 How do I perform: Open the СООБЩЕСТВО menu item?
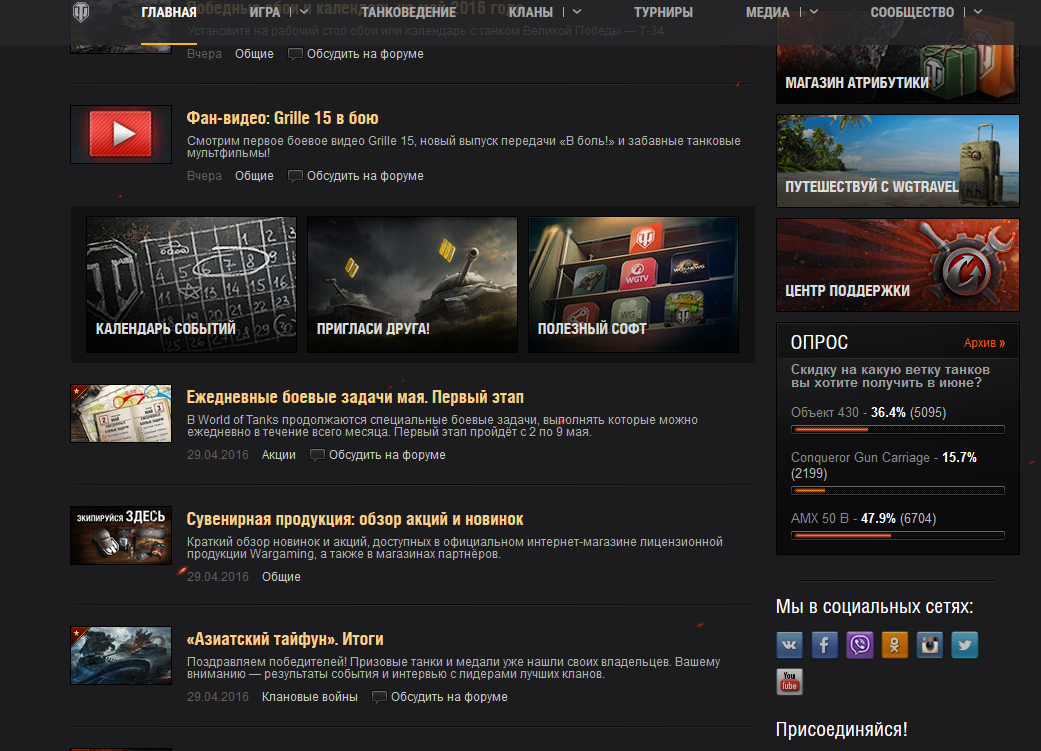click(912, 12)
